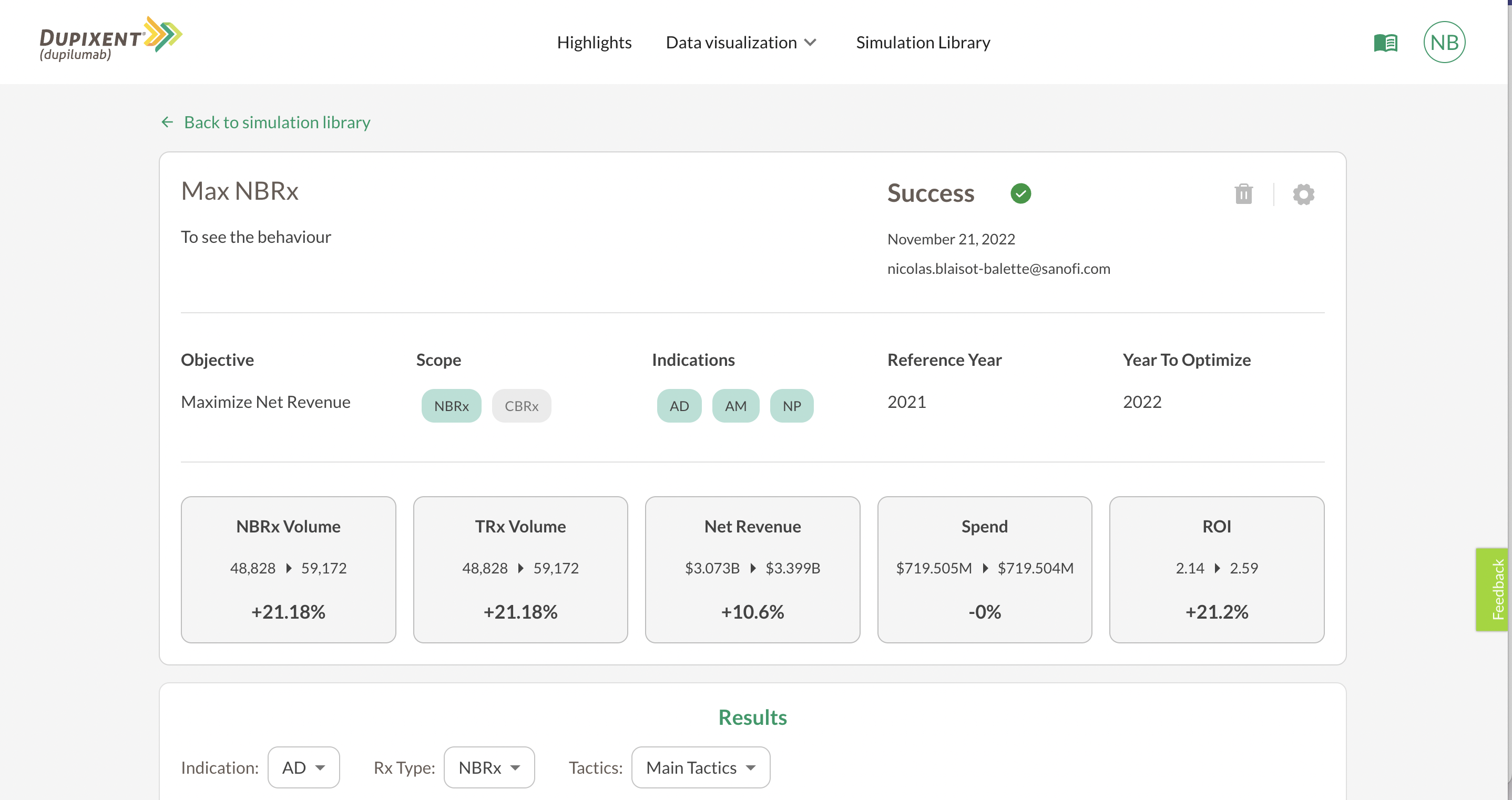Toggle the NBRx scope chip

pos(452,406)
